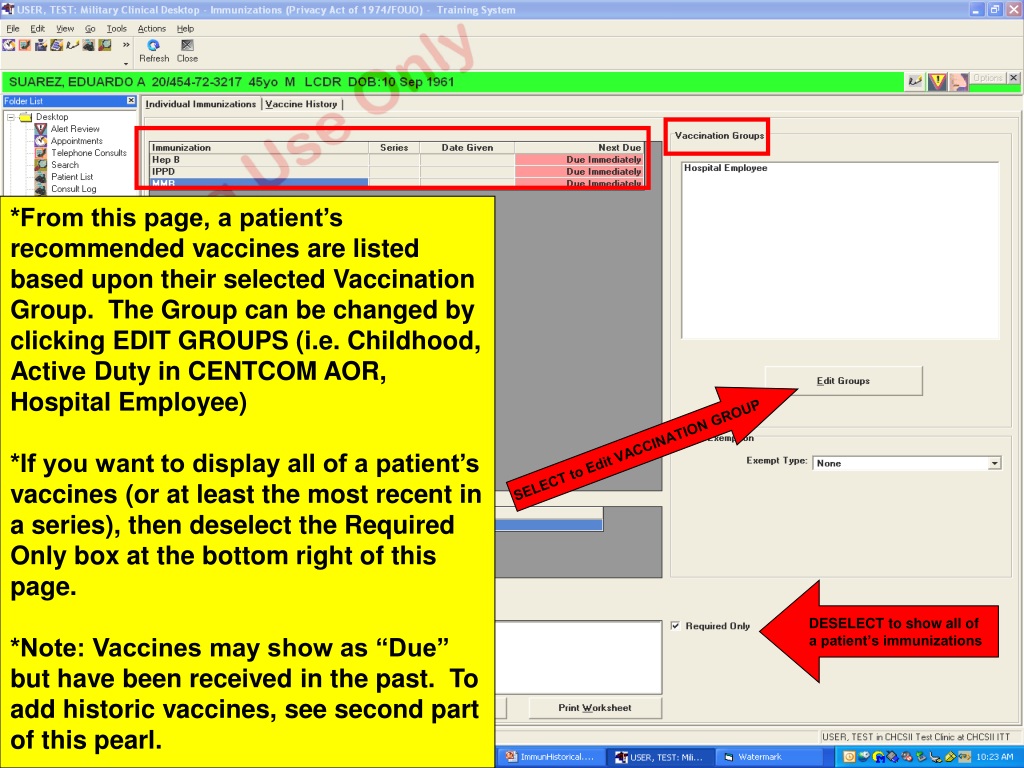Open the Help menu
Viewport: 1024px width, 768px height.
click(185, 29)
